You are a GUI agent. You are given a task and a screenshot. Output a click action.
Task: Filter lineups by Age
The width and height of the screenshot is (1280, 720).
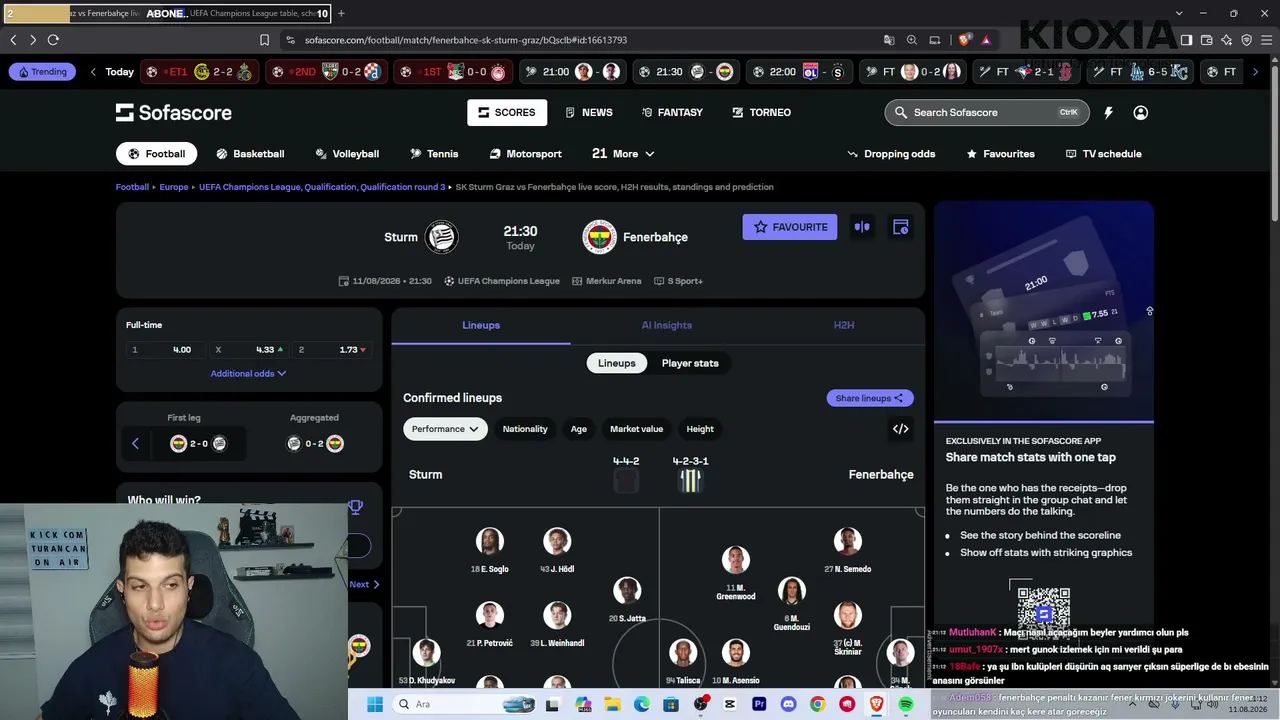579,429
